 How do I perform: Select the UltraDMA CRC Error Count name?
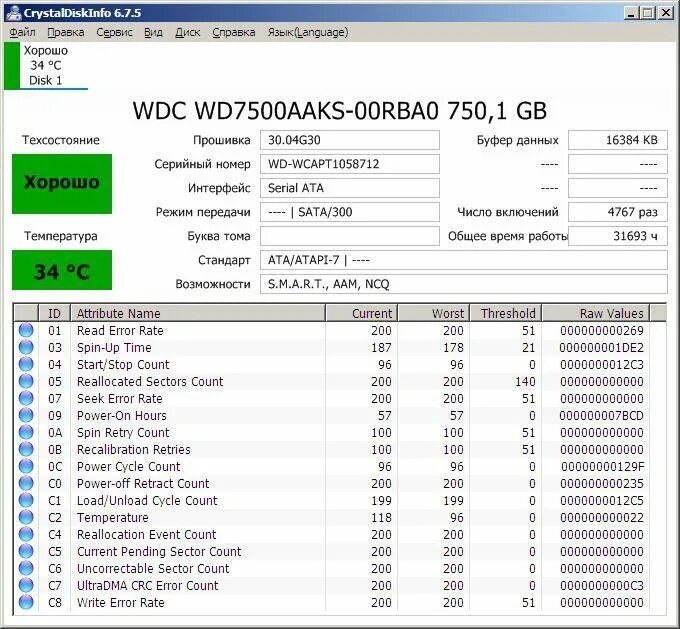coord(147,585)
